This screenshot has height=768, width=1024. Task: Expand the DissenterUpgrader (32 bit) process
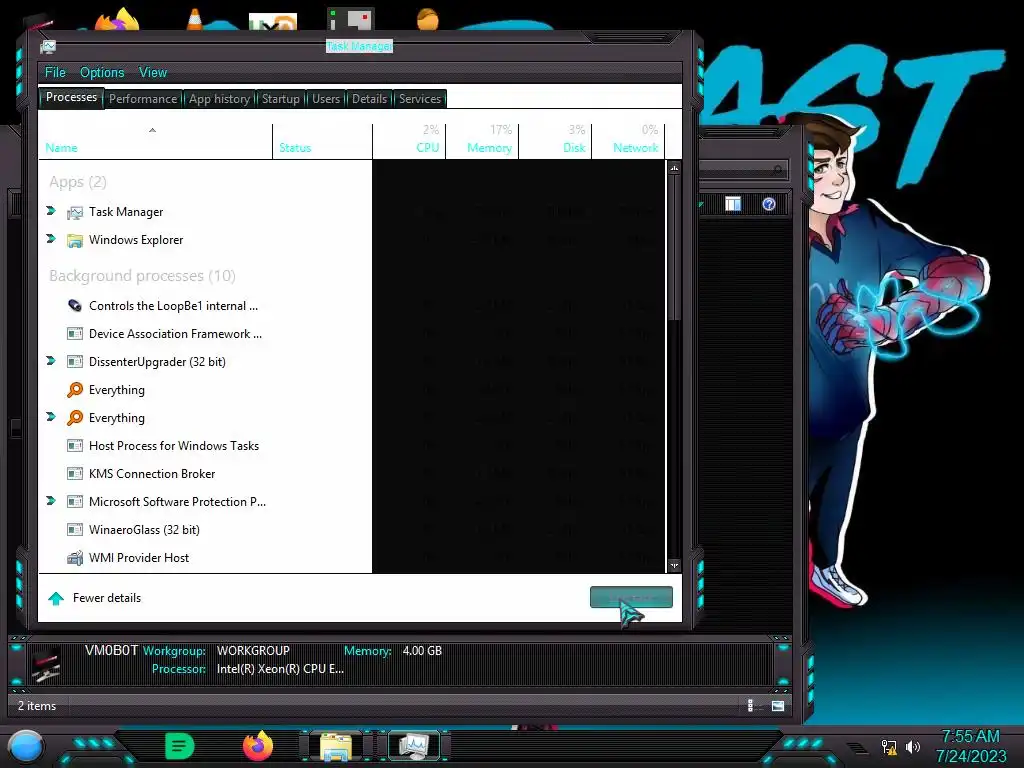click(x=51, y=360)
